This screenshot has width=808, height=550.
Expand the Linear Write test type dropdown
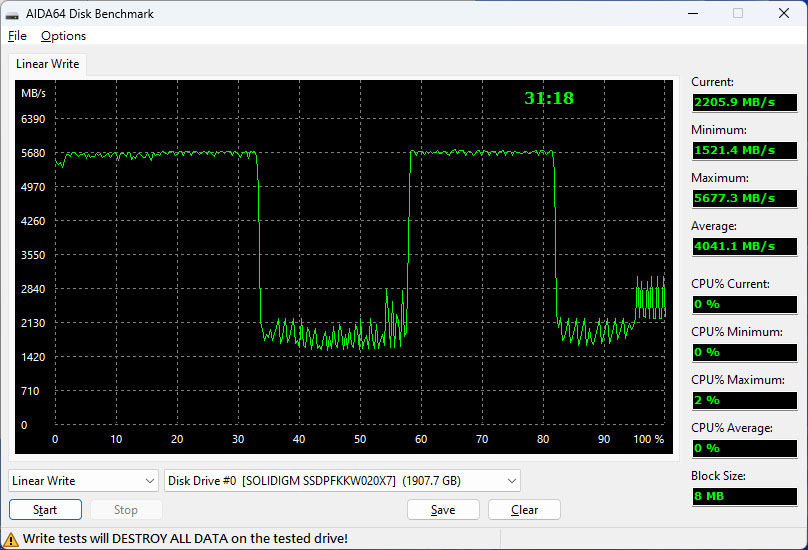point(83,481)
